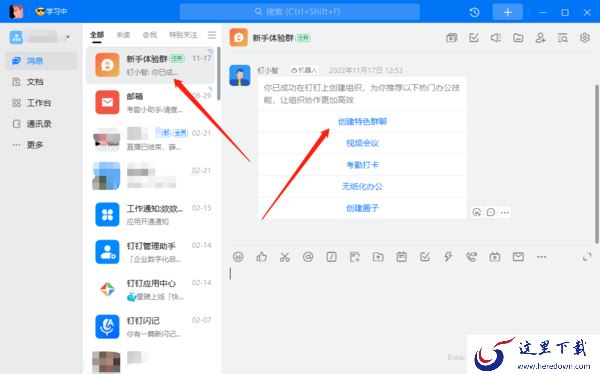Open group settings gear icon
Viewport: 600px width, 374px height.
click(585, 38)
